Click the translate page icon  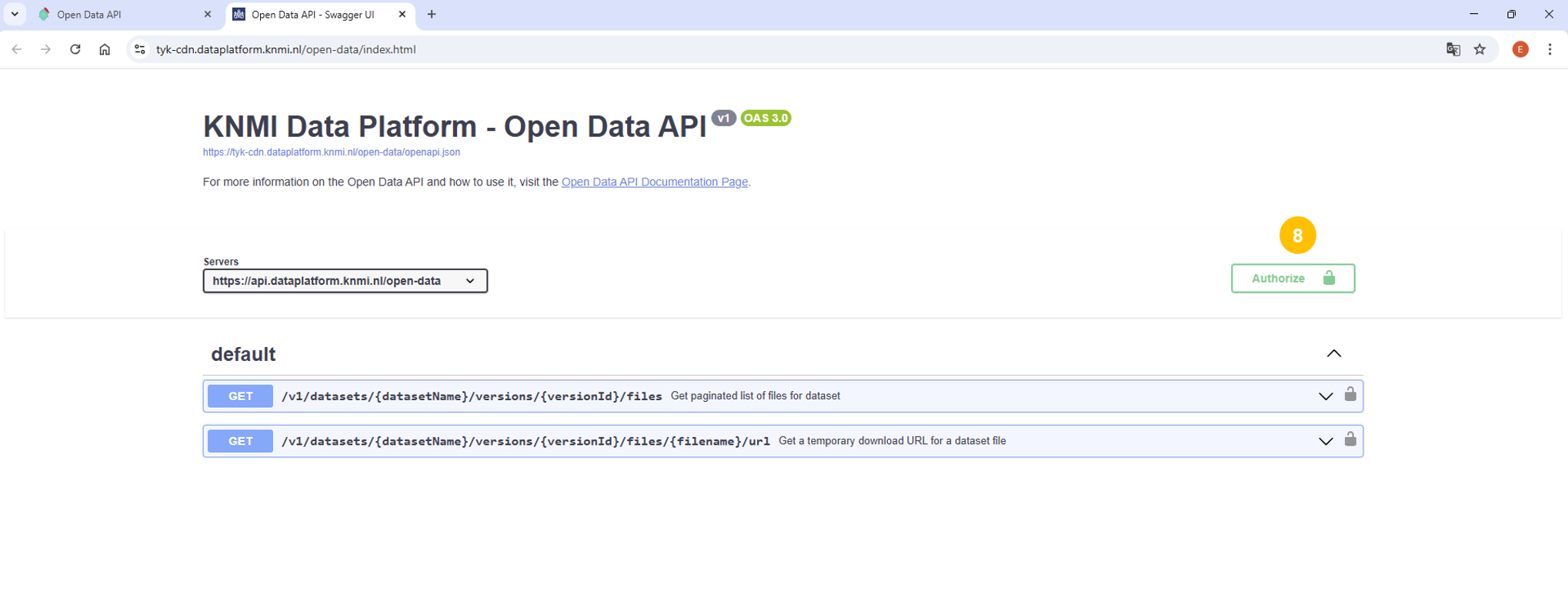coord(1453,49)
